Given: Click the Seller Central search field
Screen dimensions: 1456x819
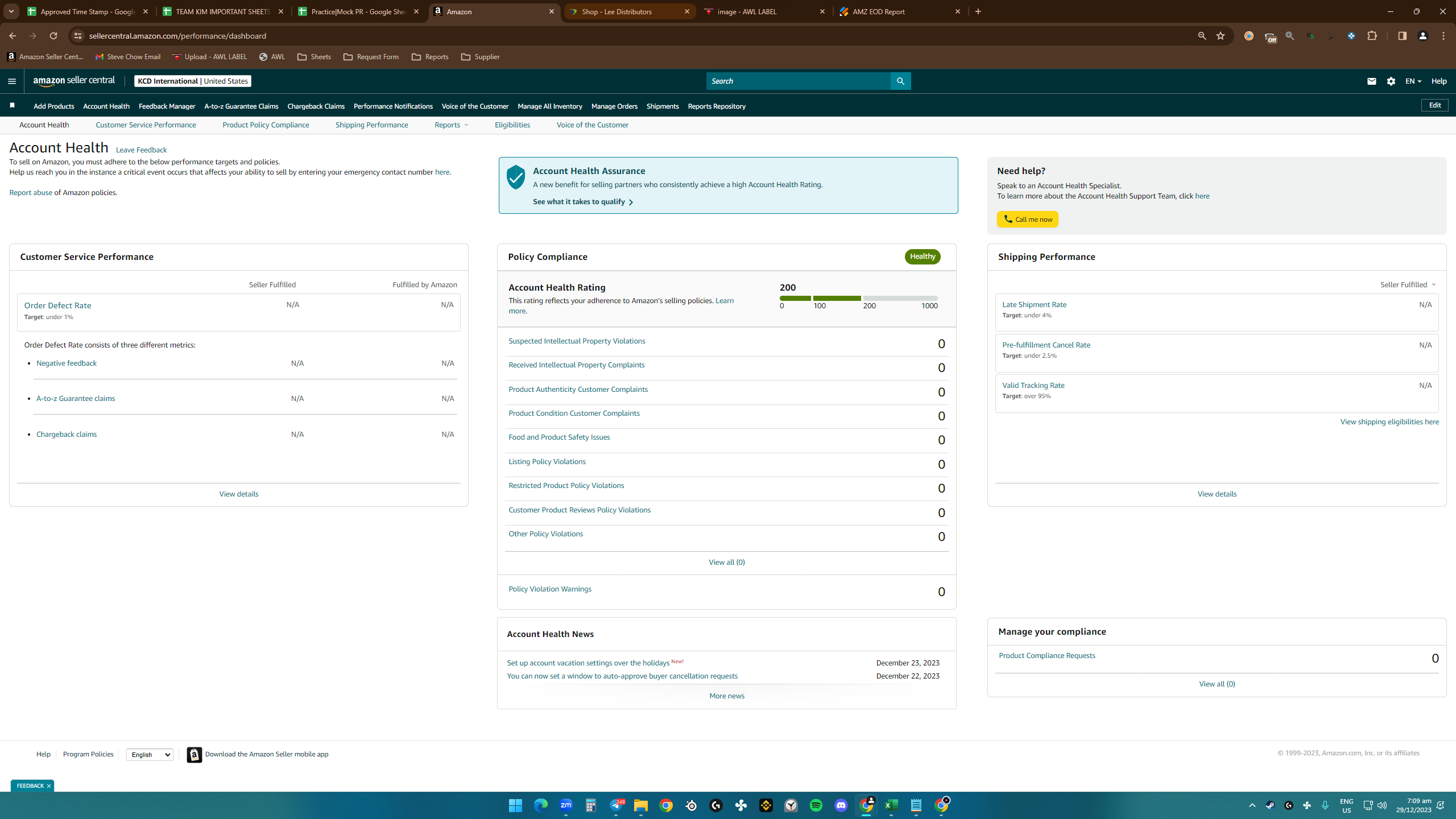Looking at the screenshot, I should tap(798, 81).
